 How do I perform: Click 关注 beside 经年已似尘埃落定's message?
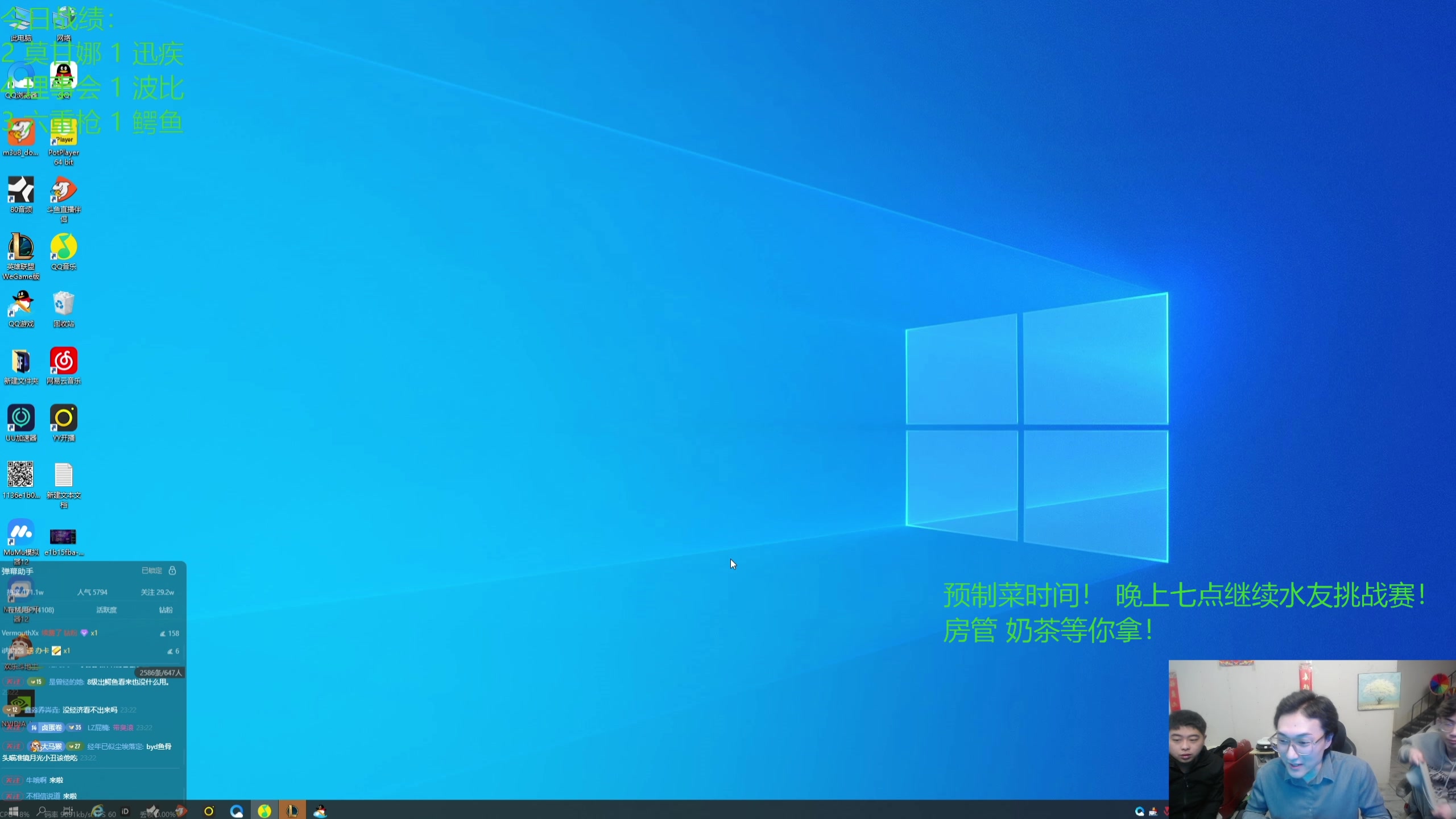pos(13,746)
